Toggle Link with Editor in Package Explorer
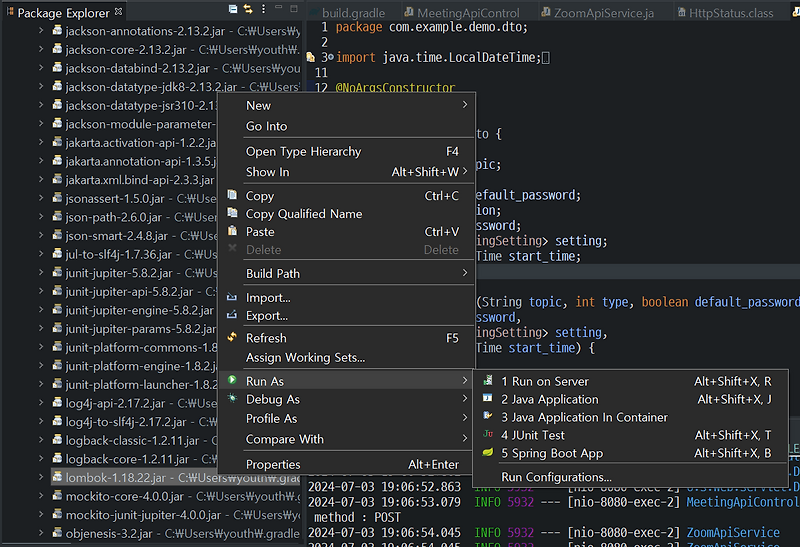Screen dimensions: 800x547 [247, 9]
